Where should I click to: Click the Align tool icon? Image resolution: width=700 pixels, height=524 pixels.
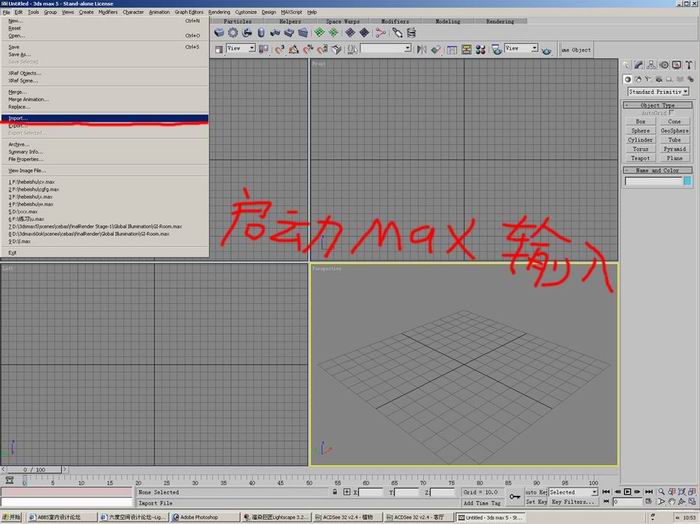(436, 49)
